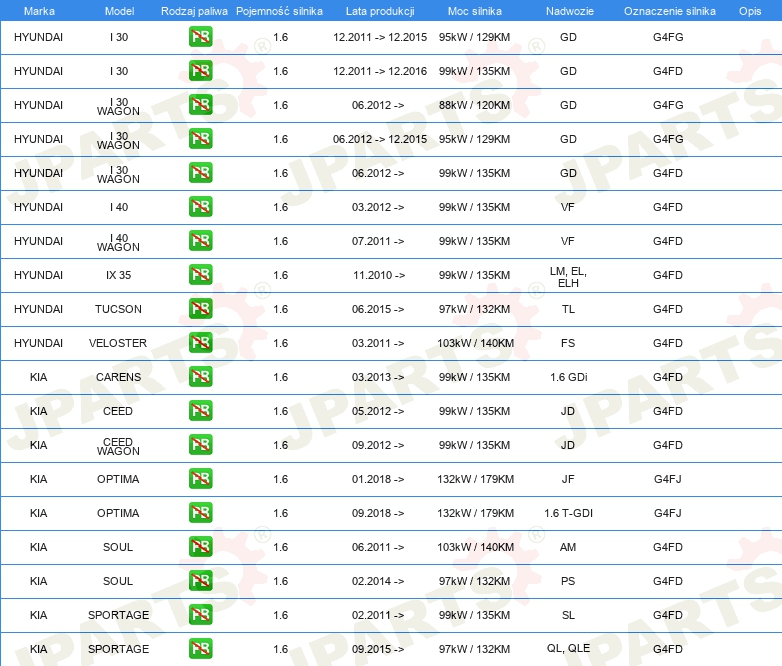Click date 09.2015 -> in SPORTAGE row

[378, 650]
